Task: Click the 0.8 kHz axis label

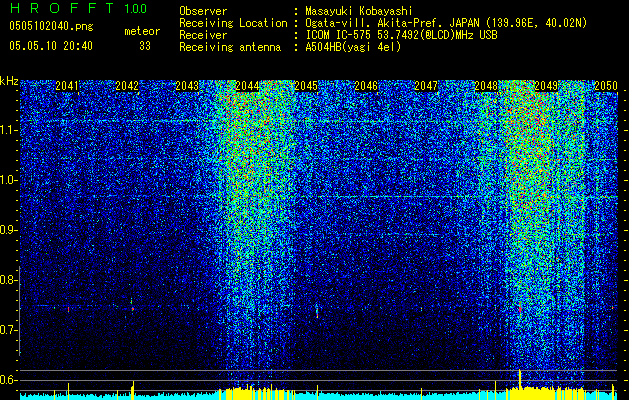Action: point(8,280)
